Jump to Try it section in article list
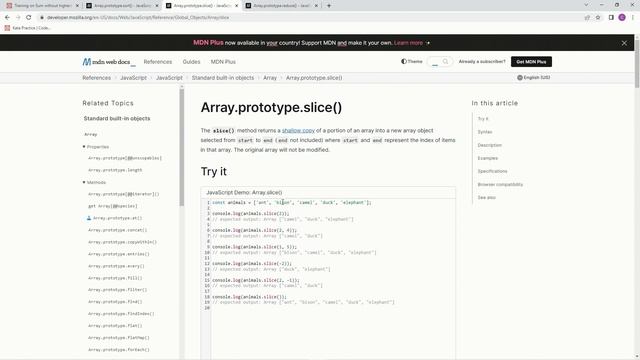 (x=483, y=119)
